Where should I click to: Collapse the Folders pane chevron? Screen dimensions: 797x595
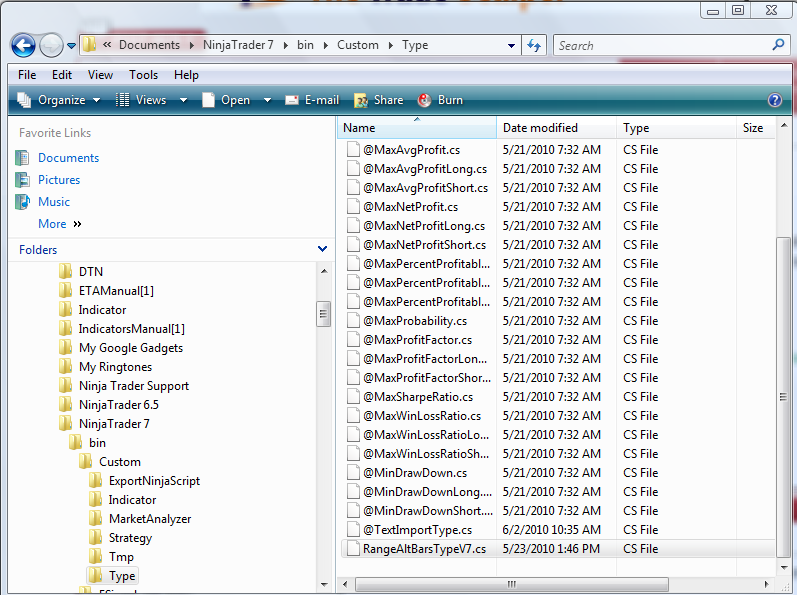click(x=322, y=249)
